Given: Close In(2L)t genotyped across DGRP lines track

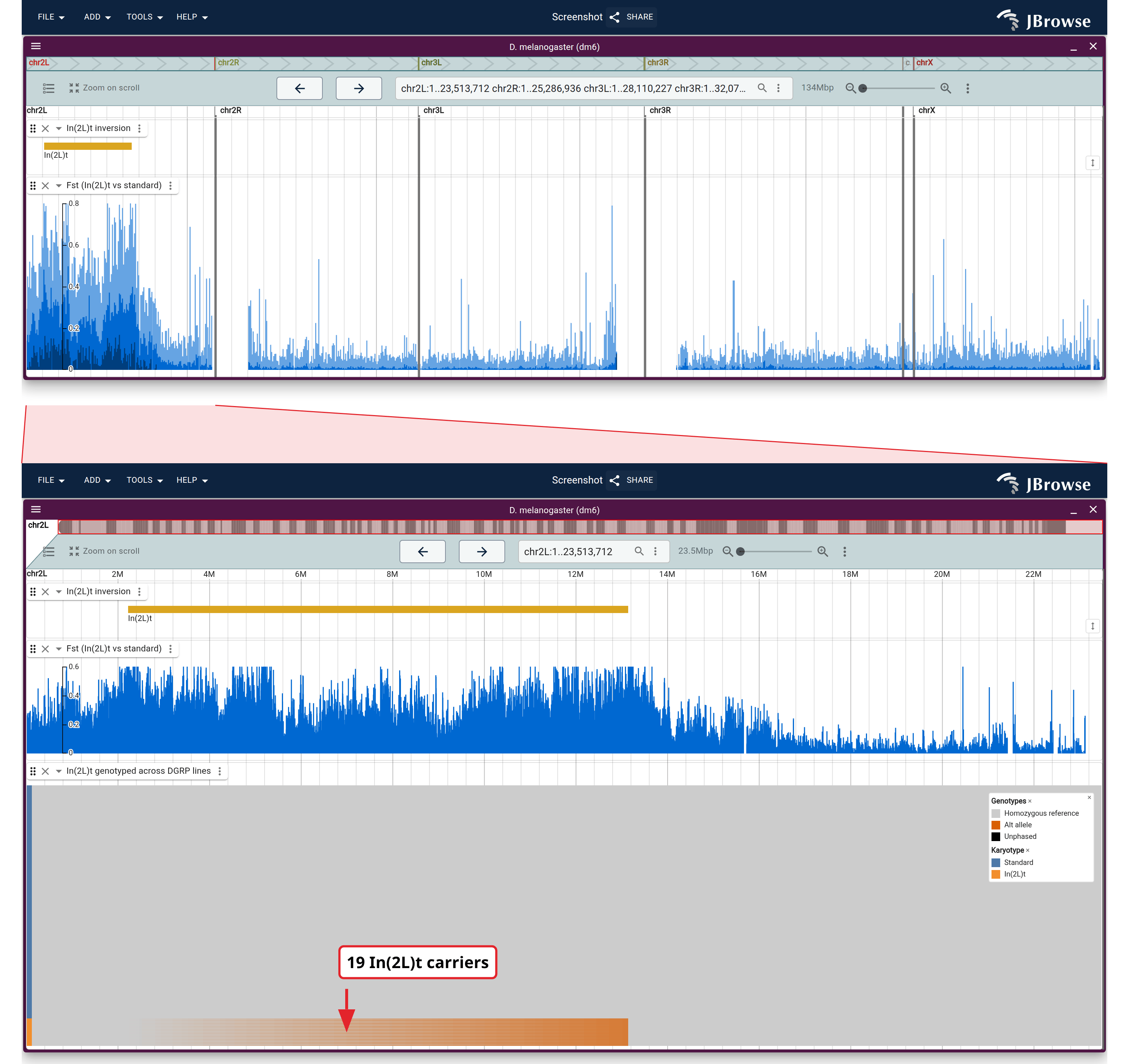Looking at the screenshot, I should pos(46,771).
